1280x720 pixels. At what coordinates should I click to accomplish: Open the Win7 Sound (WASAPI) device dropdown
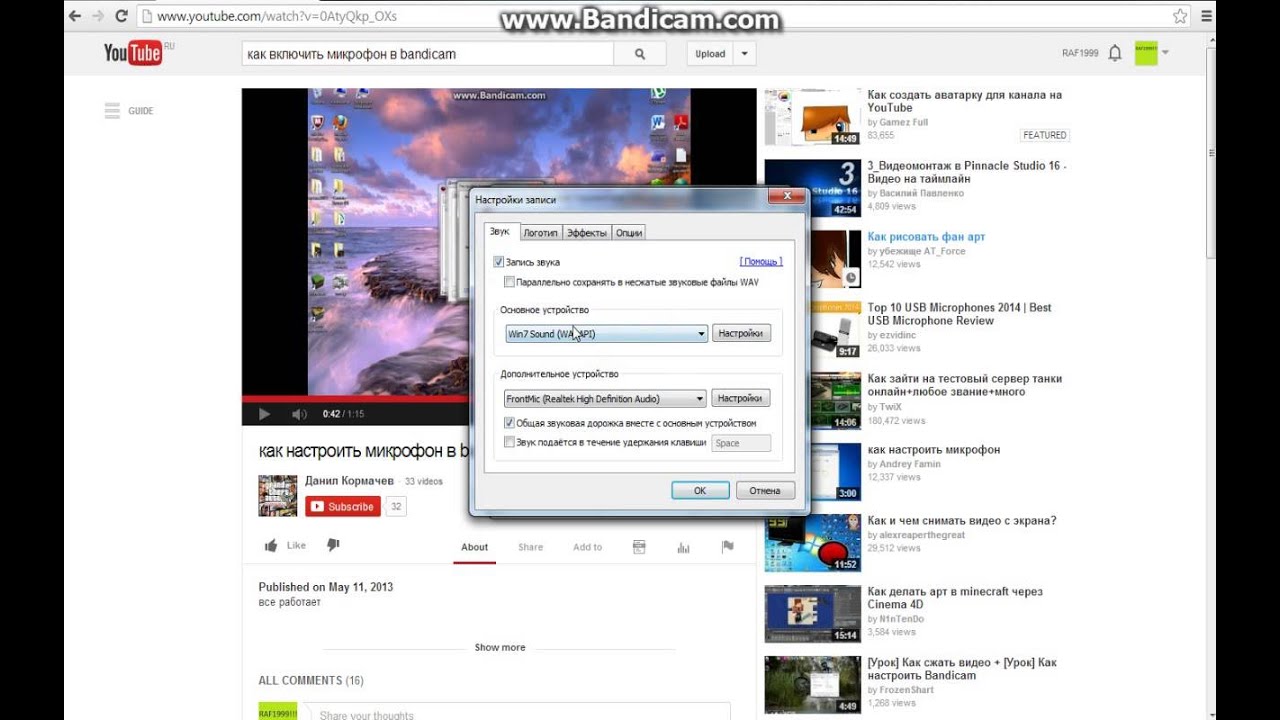click(x=606, y=334)
